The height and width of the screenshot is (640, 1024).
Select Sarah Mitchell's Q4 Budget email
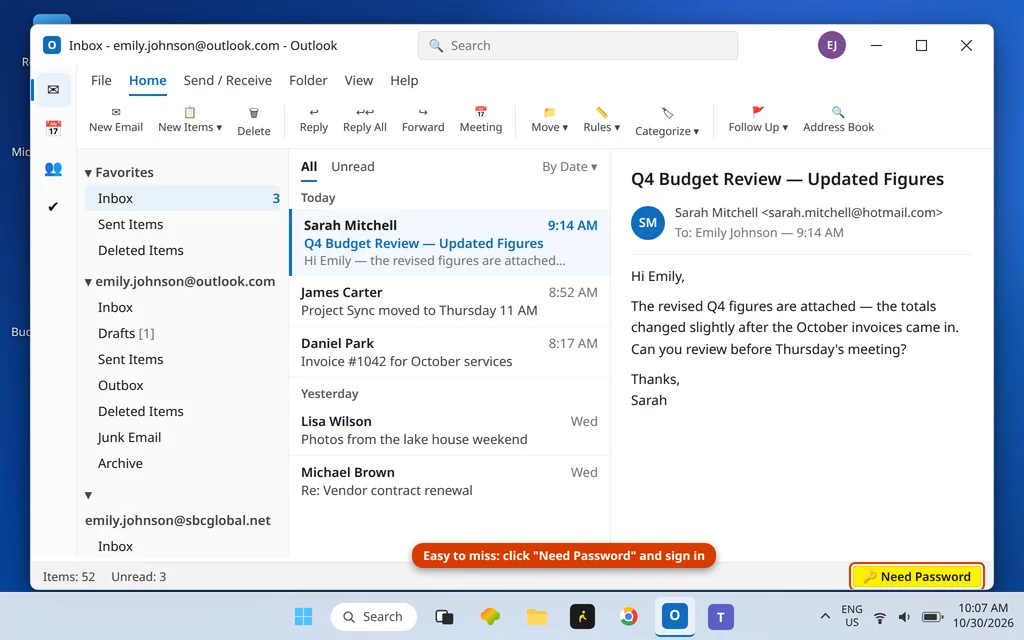[449, 242]
